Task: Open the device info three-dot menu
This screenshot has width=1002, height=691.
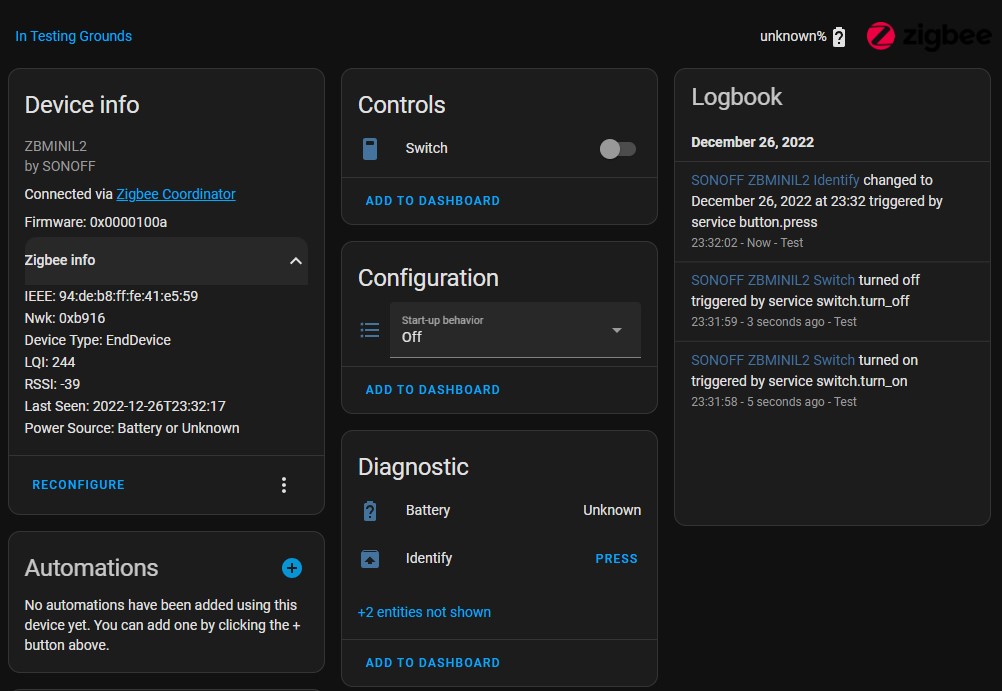Action: [x=284, y=485]
